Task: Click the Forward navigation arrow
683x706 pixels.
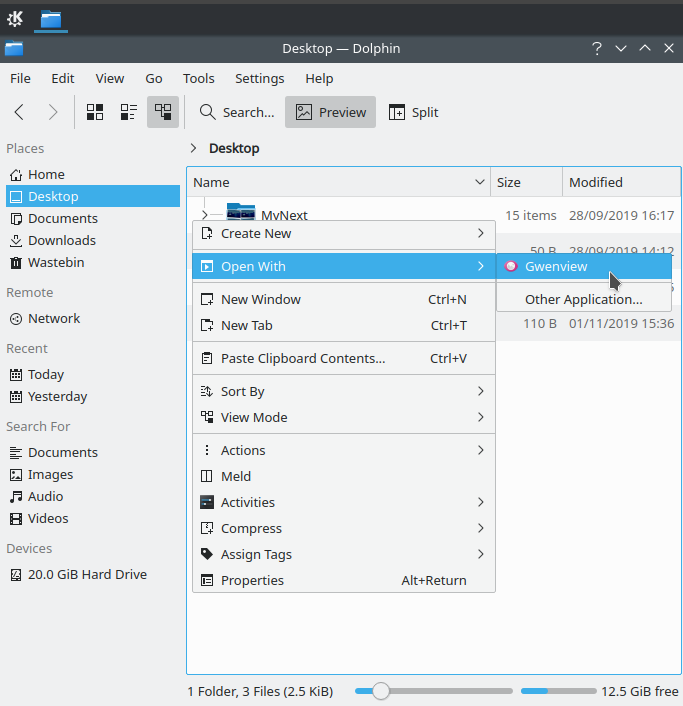Action: pyautogui.click(x=53, y=112)
